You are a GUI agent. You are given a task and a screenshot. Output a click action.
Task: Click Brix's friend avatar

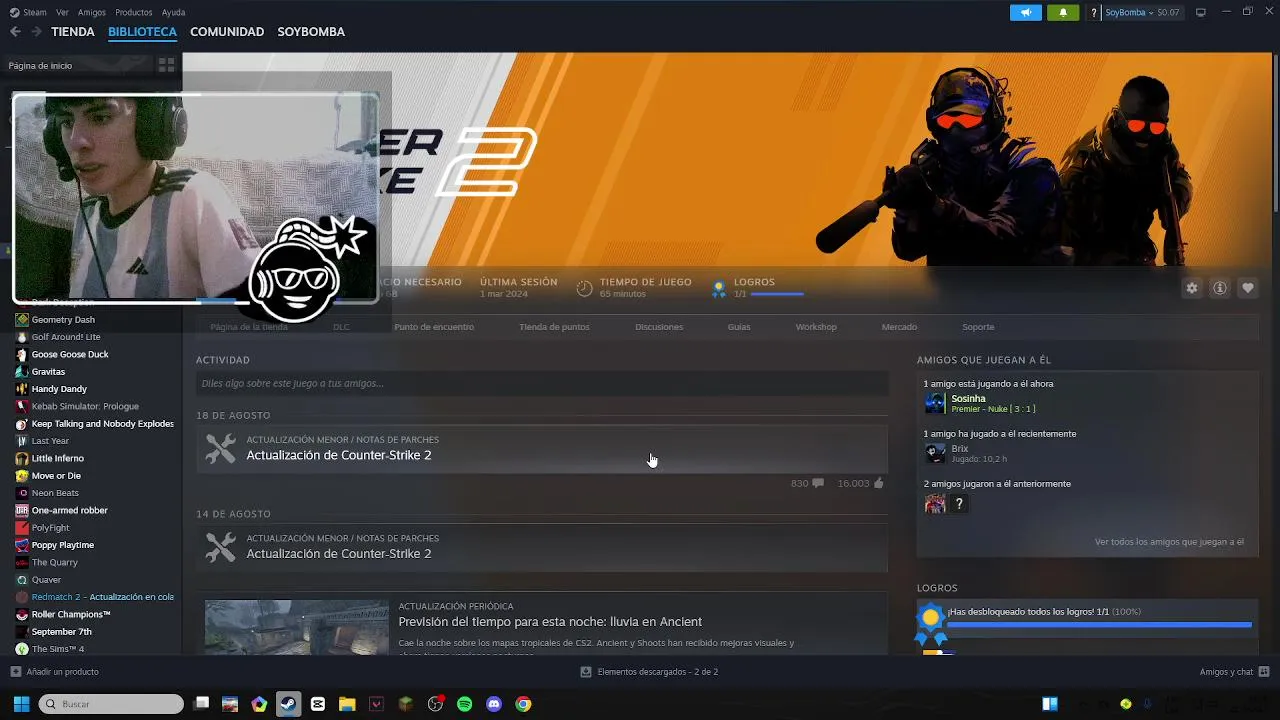click(x=935, y=453)
